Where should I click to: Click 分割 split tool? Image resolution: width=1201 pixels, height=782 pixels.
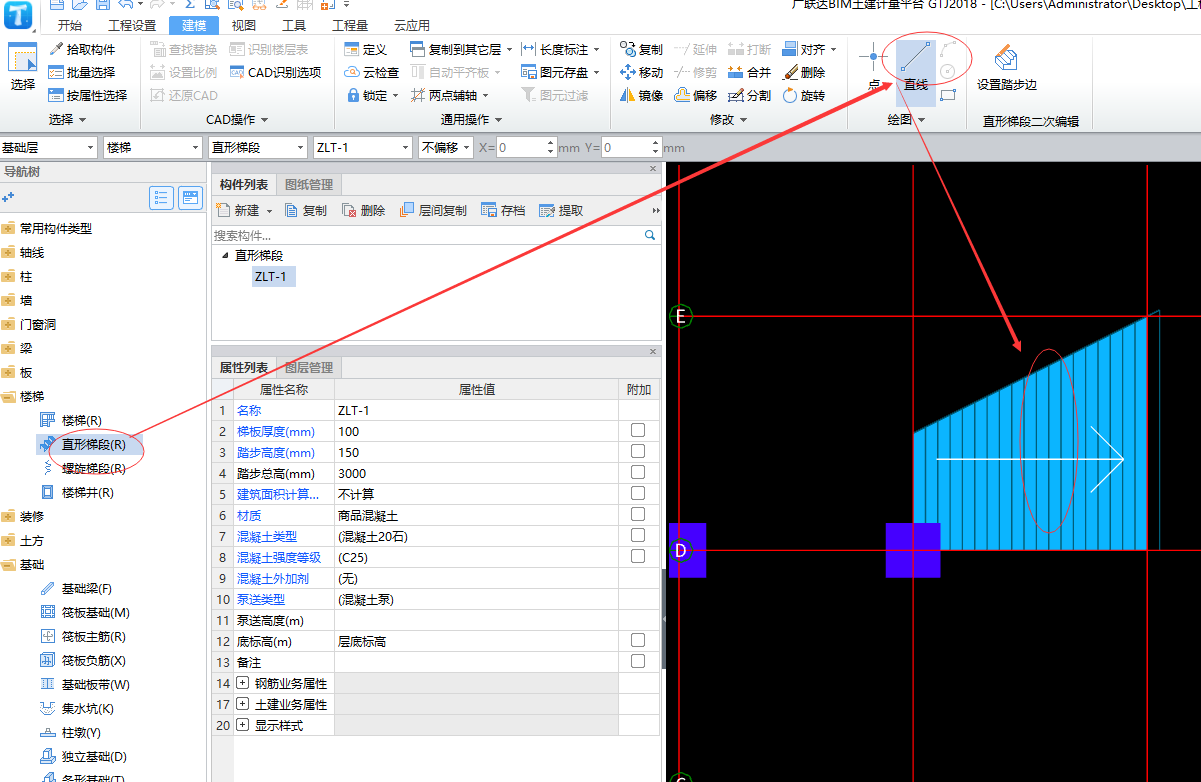click(x=749, y=95)
